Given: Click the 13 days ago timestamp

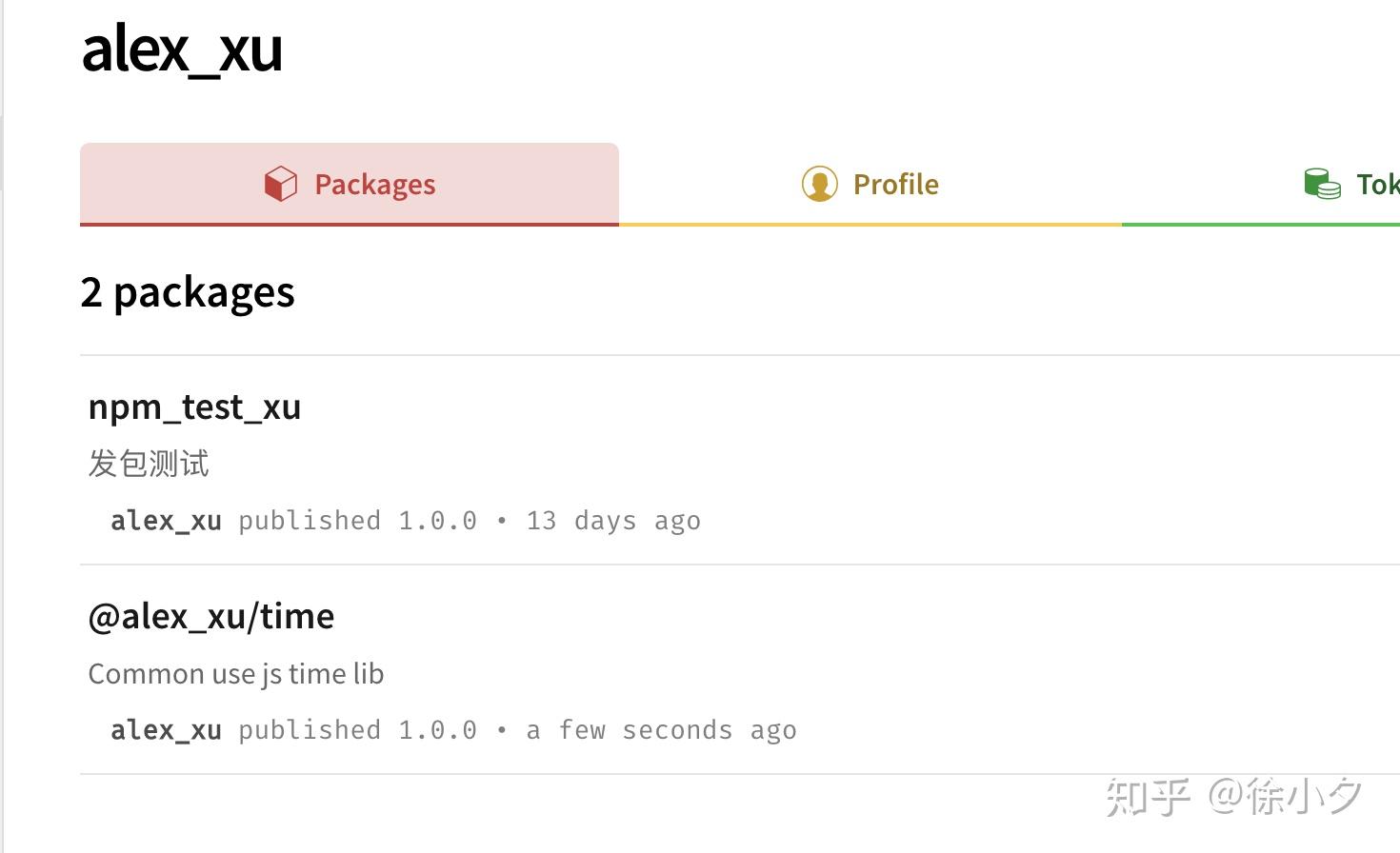Looking at the screenshot, I should [613, 521].
